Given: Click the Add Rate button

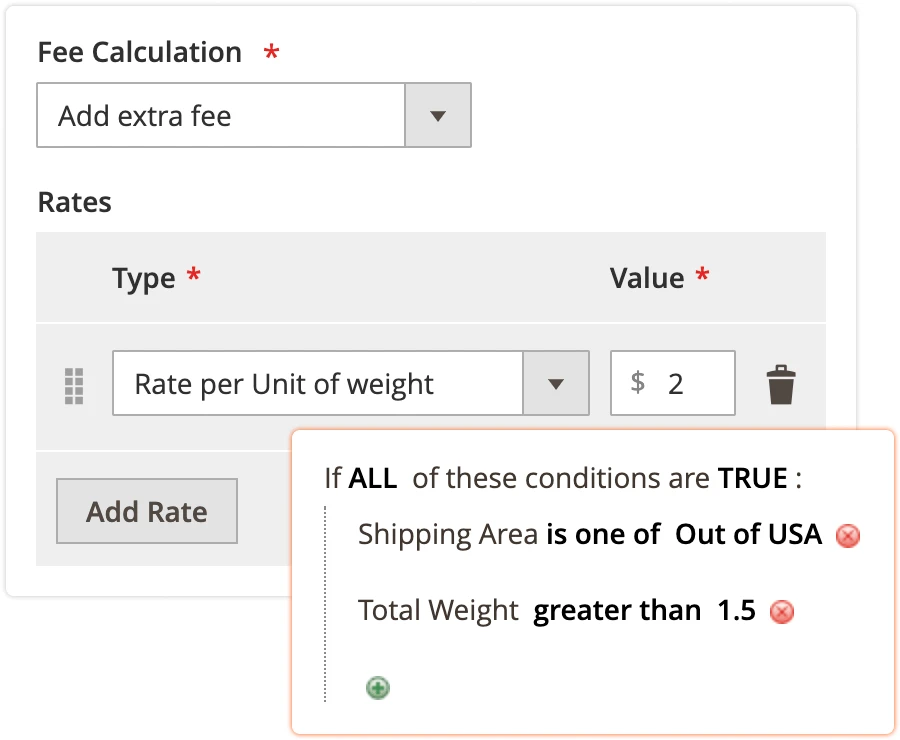Looking at the screenshot, I should (x=146, y=511).
